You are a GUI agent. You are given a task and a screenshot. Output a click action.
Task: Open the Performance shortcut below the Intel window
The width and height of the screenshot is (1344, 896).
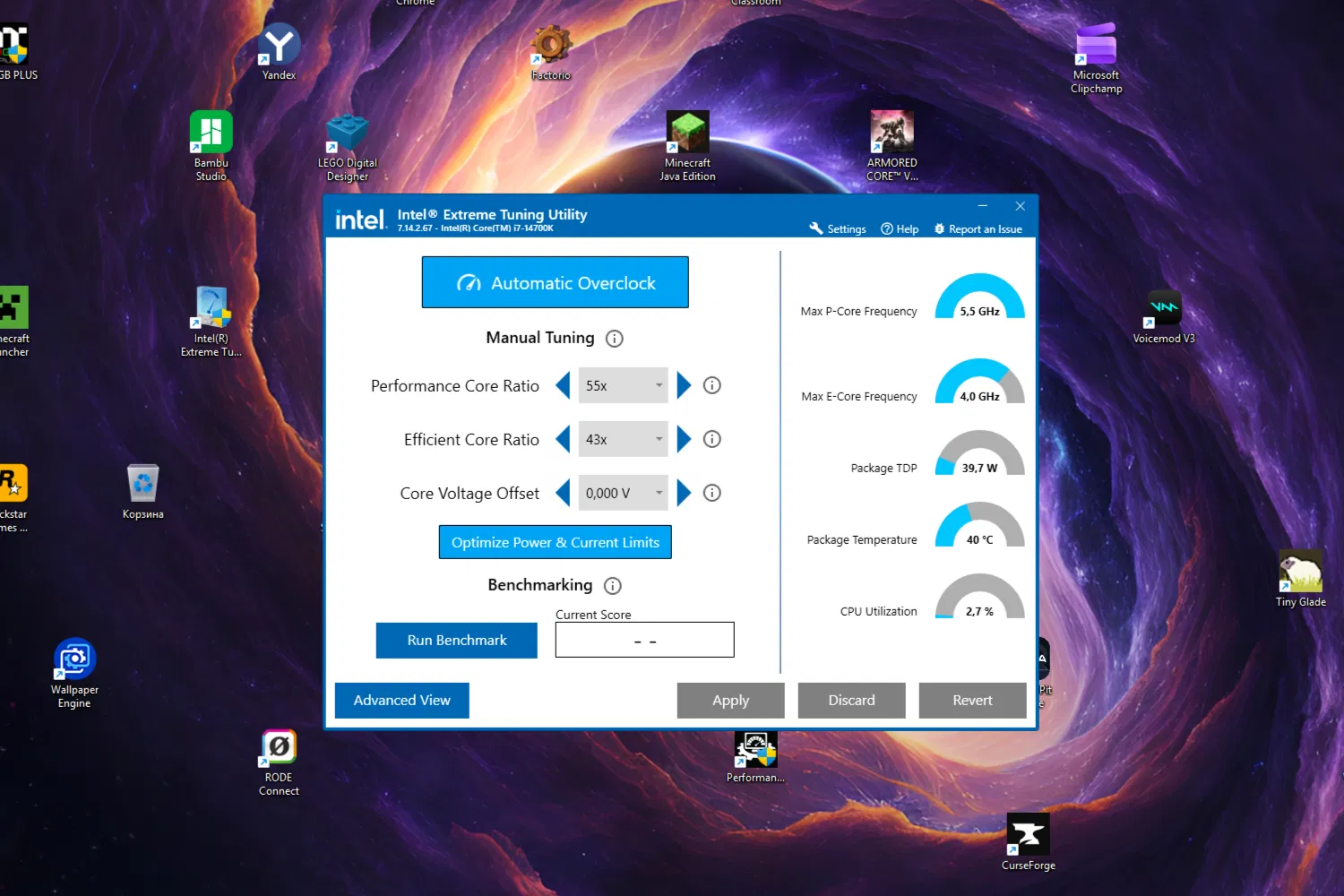tap(755, 758)
